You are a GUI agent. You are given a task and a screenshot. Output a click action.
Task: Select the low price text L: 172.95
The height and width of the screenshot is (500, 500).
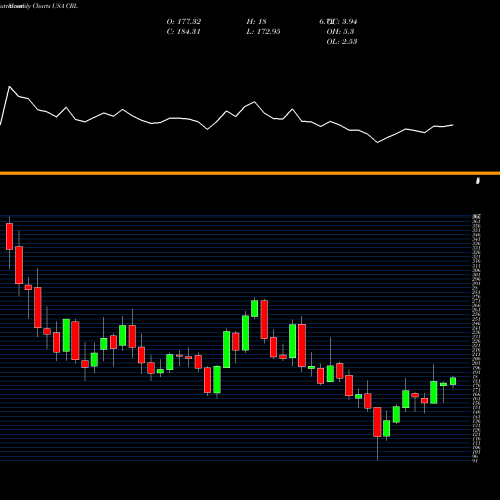tap(263, 32)
